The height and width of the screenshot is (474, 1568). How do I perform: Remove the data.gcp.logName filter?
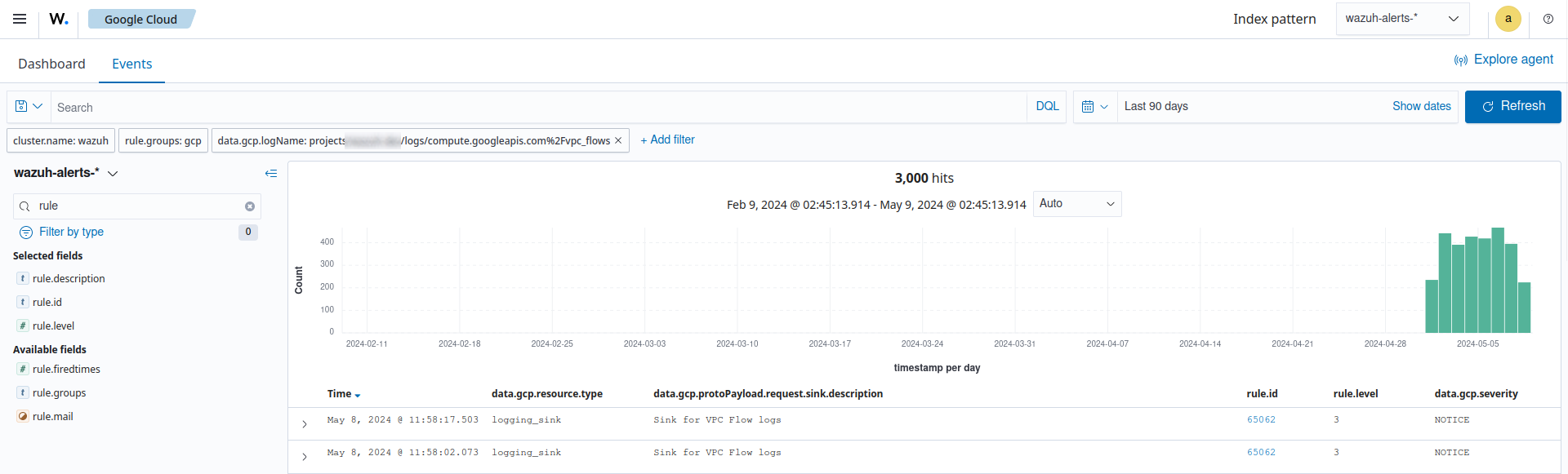pyautogui.click(x=618, y=140)
